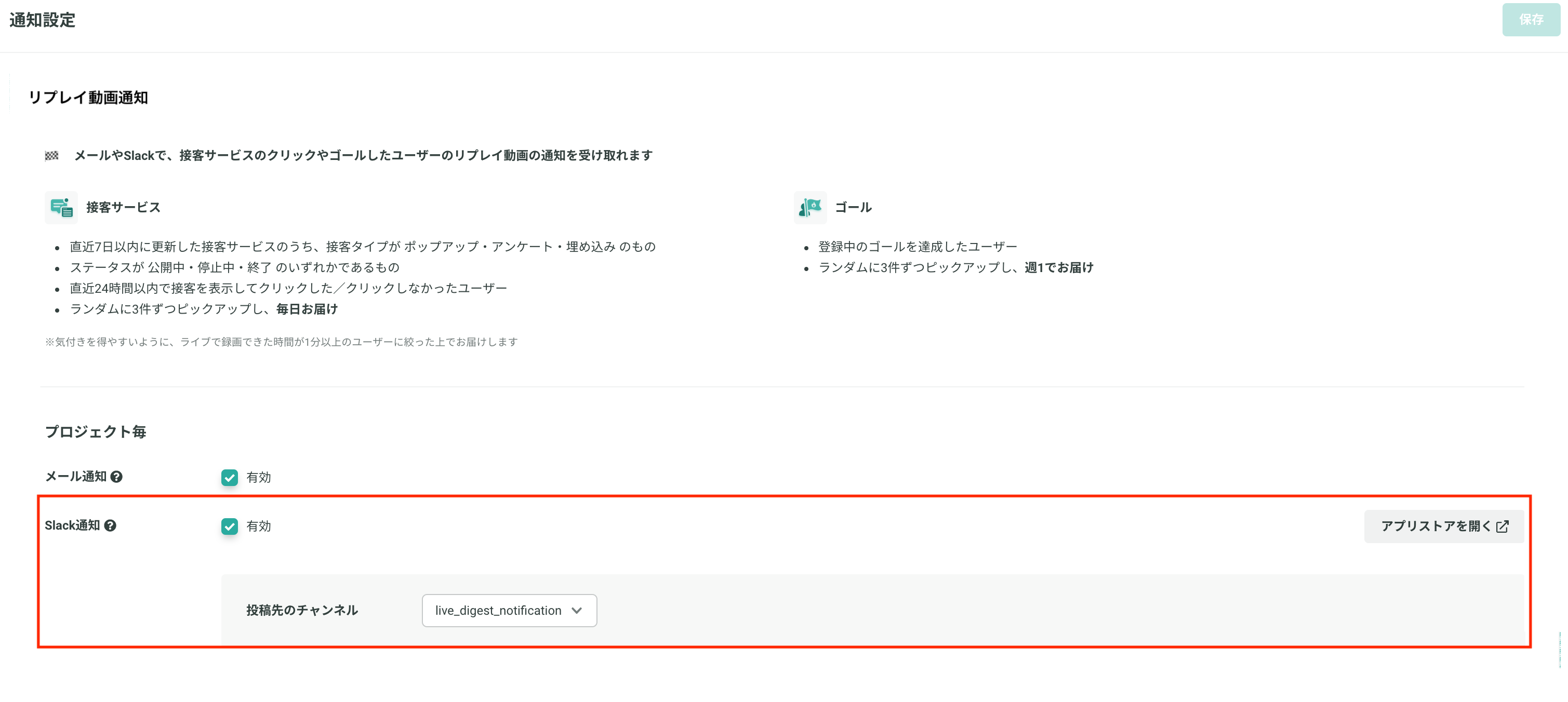Click the 保存 save button
The image size is (1568, 702).
click(x=1530, y=19)
